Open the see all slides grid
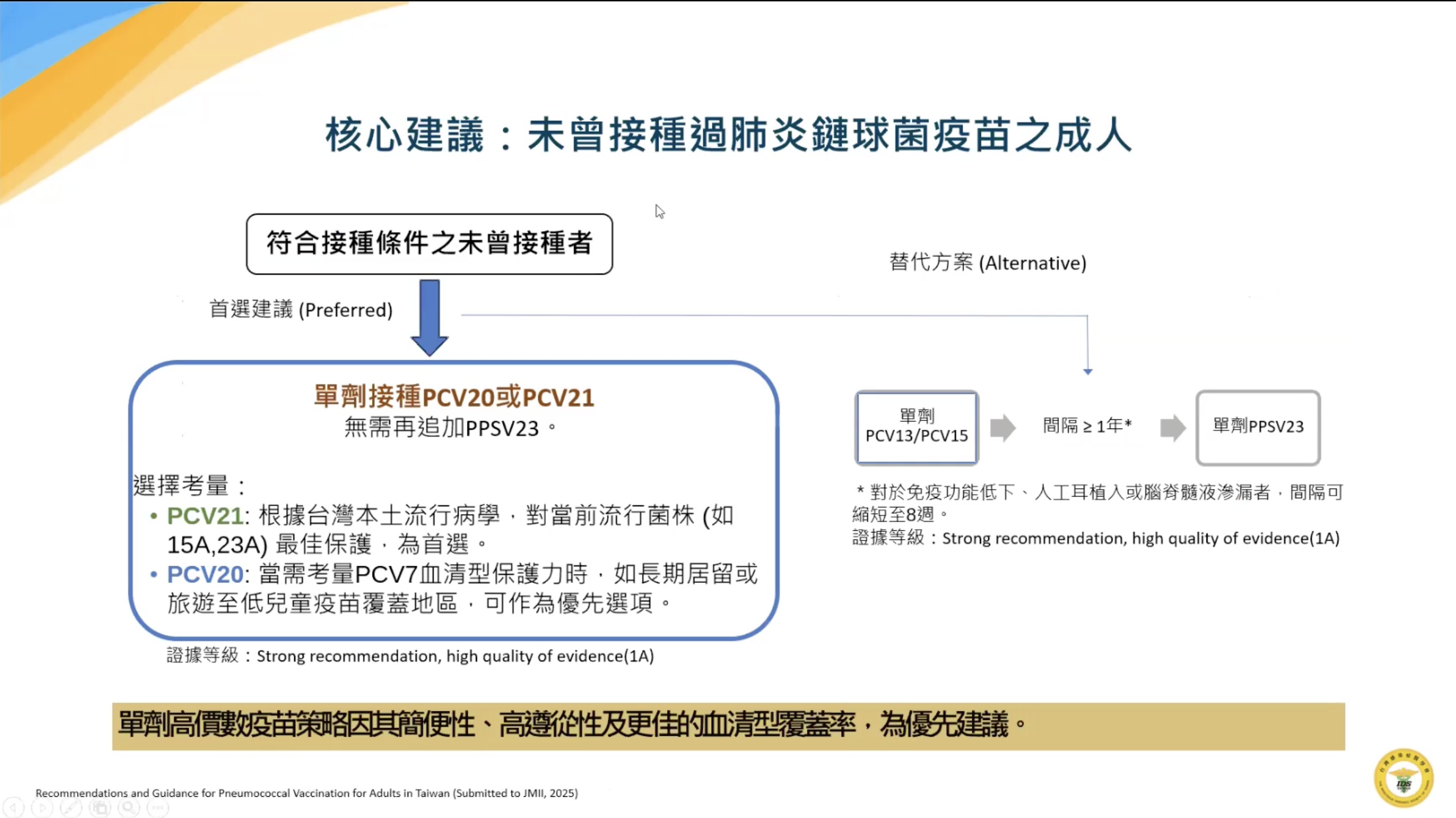This screenshot has width=1456, height=818. [x=100, y=807]
